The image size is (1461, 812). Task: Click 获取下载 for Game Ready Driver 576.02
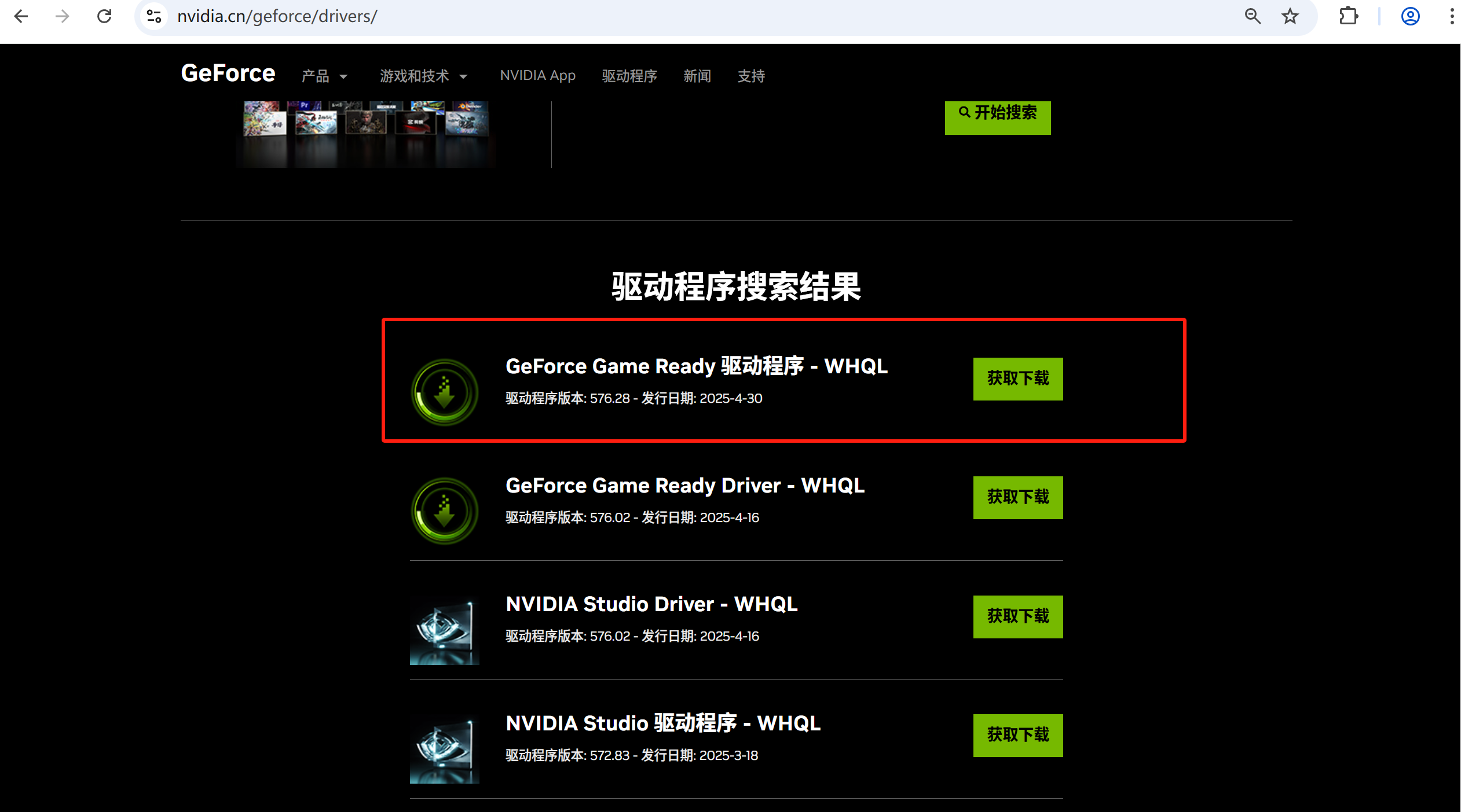click(1018, 497)
